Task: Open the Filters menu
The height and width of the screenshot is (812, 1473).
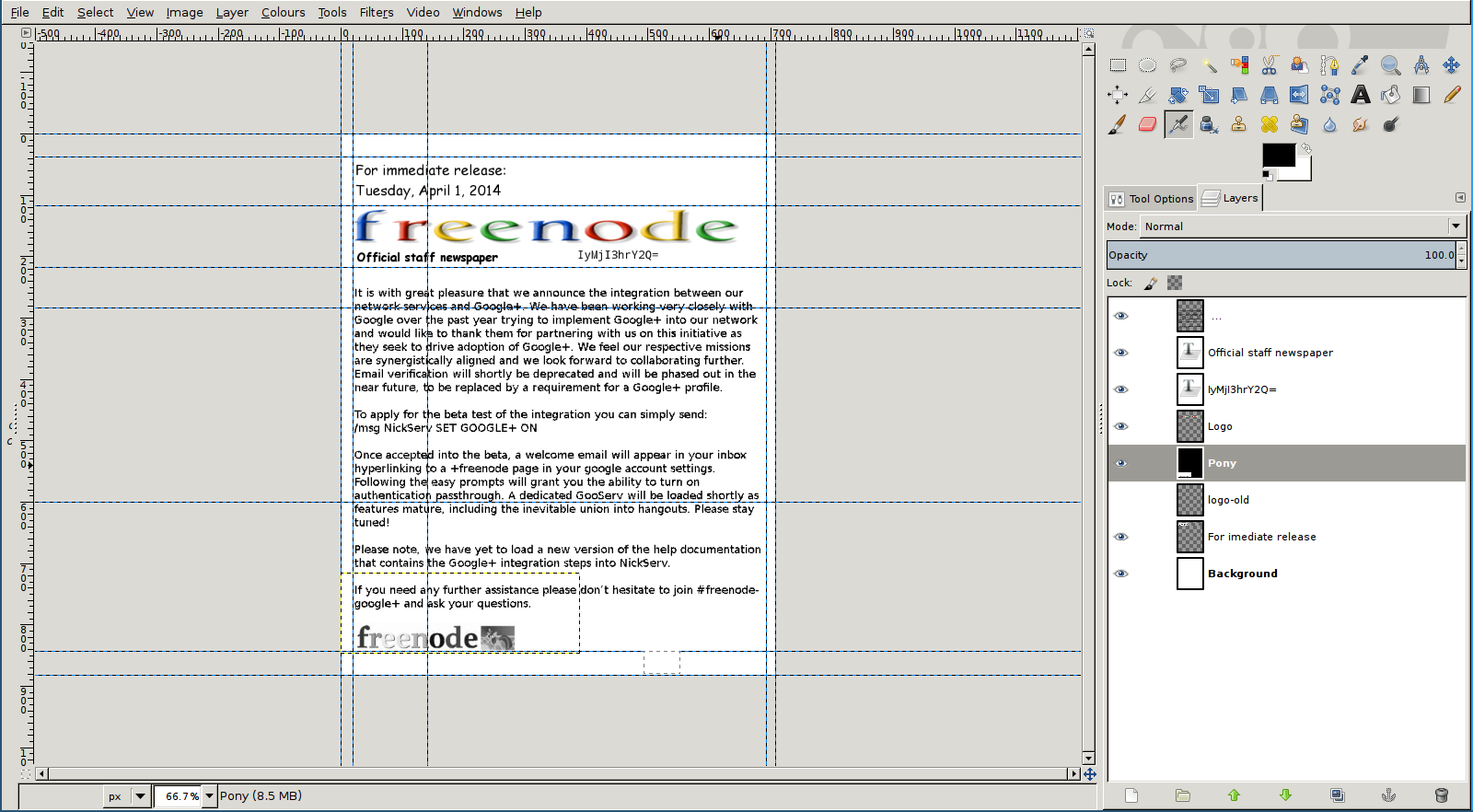Action: click(377, 12)
